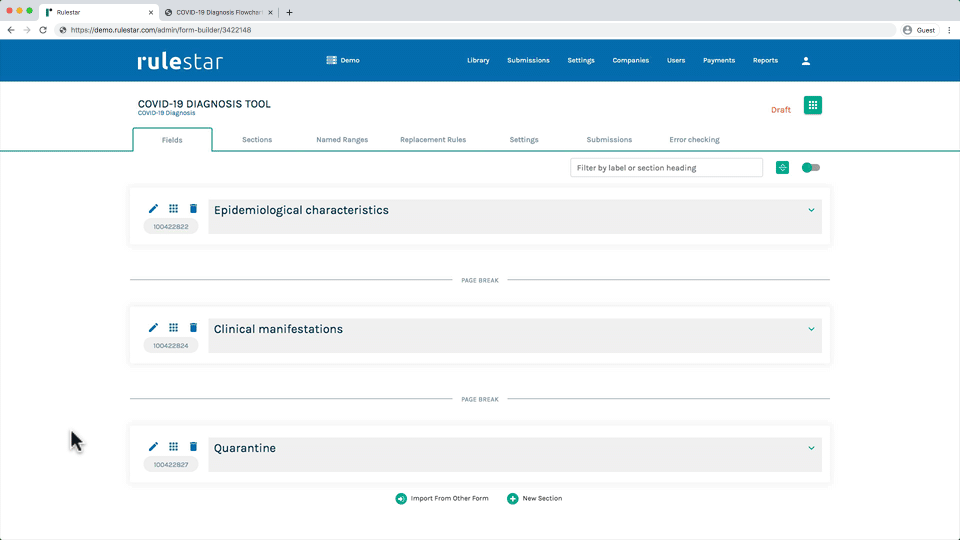The image size is (960, 540).
Task: Delete the Clinical manifestations section
Action: click(193, 328)
